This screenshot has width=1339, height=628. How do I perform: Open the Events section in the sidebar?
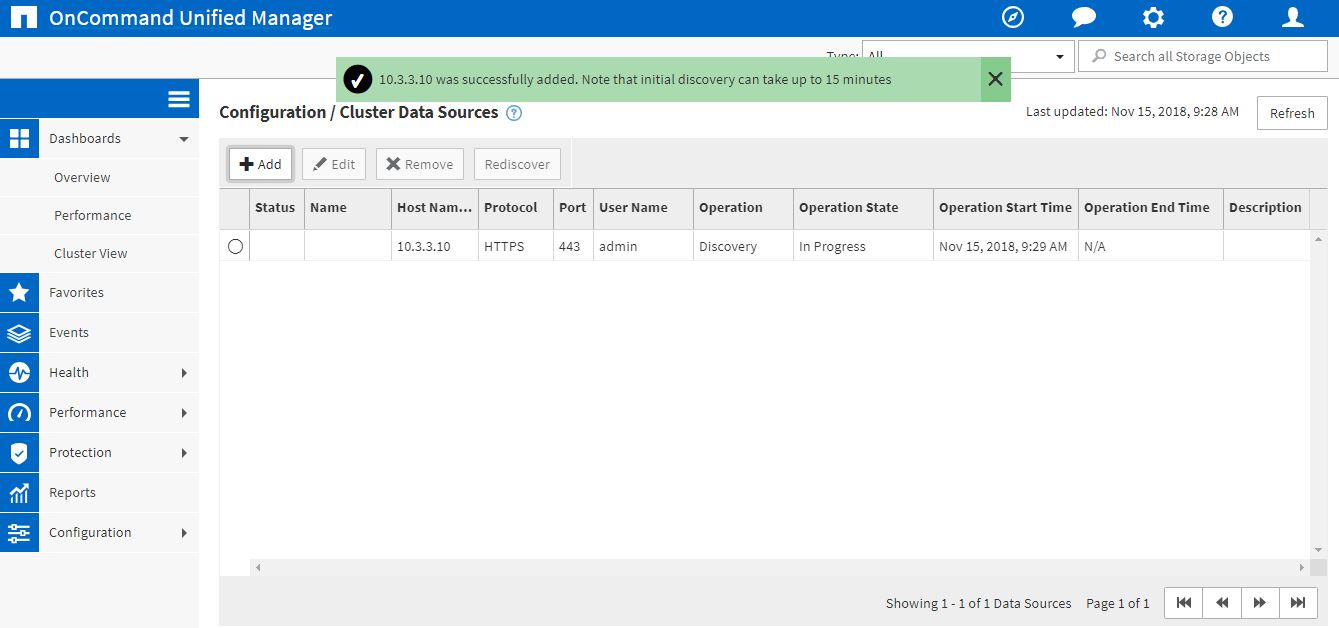coord(69,332)
